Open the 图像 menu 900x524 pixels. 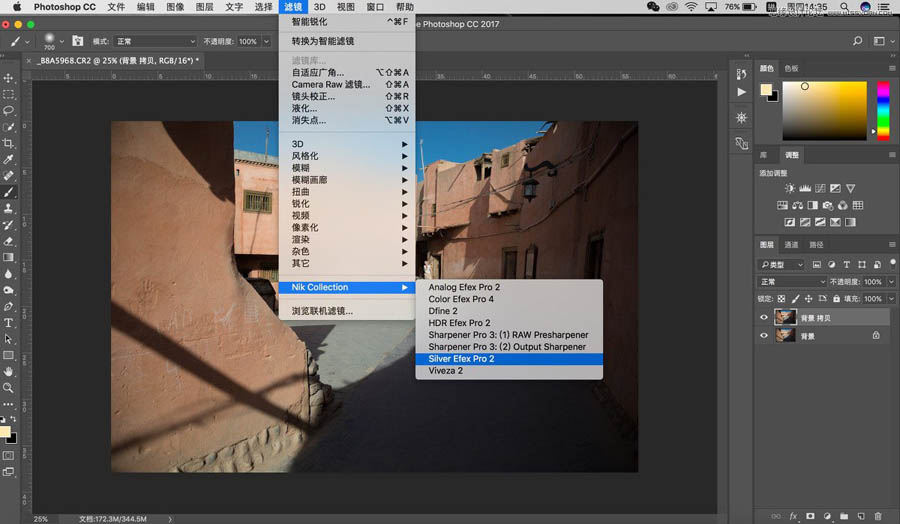pos(175,7)
